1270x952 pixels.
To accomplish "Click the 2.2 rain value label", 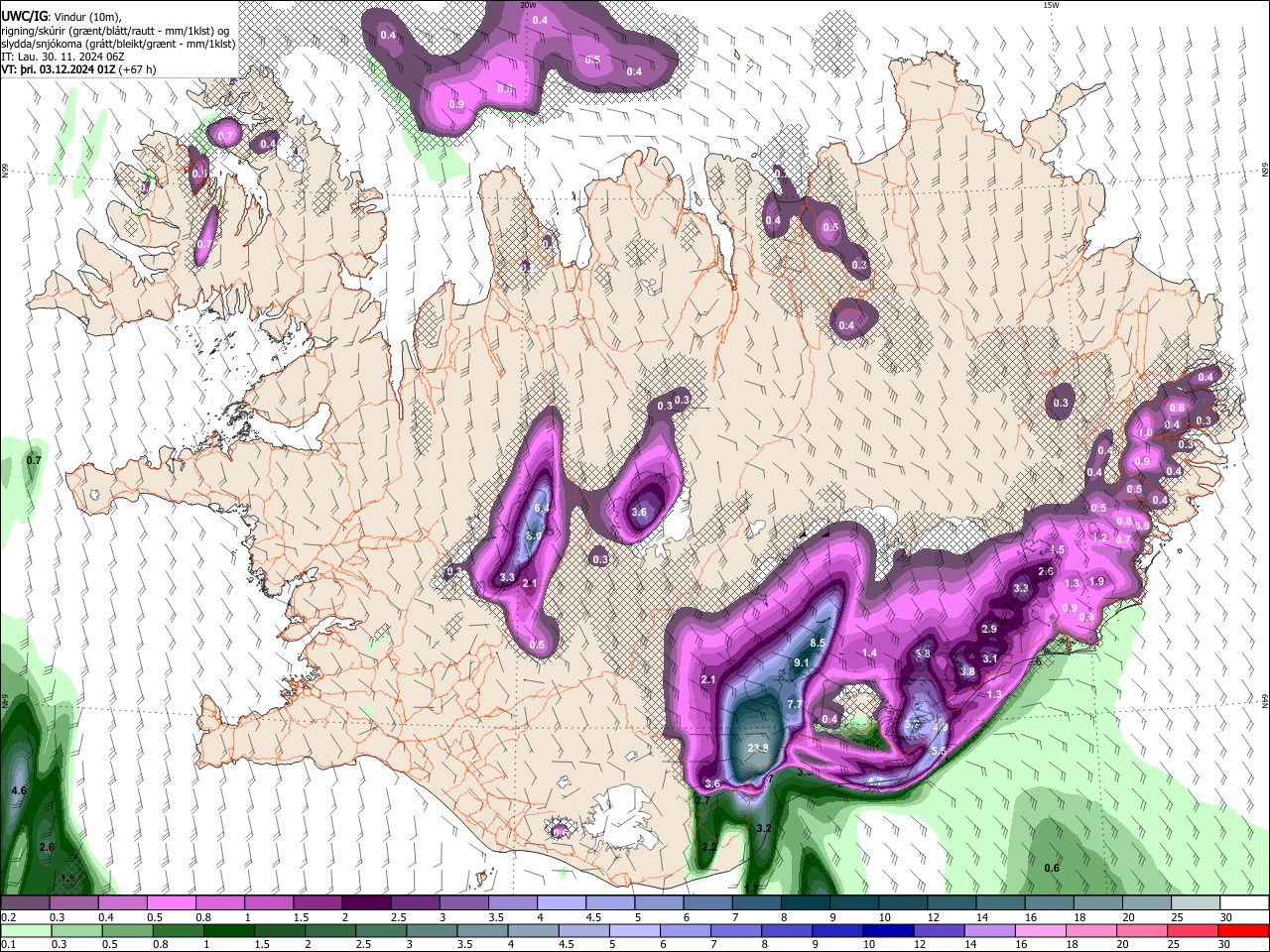I will 709,847.
